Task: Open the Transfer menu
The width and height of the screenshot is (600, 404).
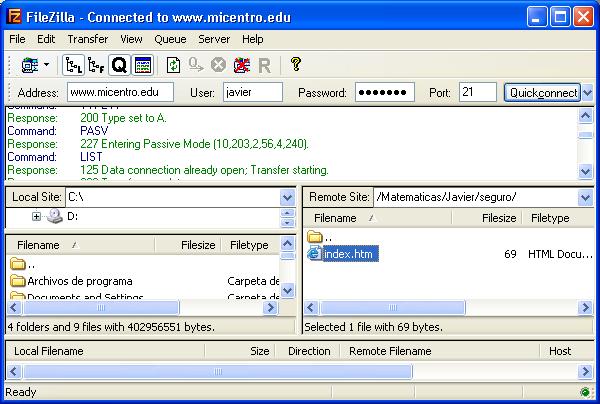Action: click(x=87, y=39)
